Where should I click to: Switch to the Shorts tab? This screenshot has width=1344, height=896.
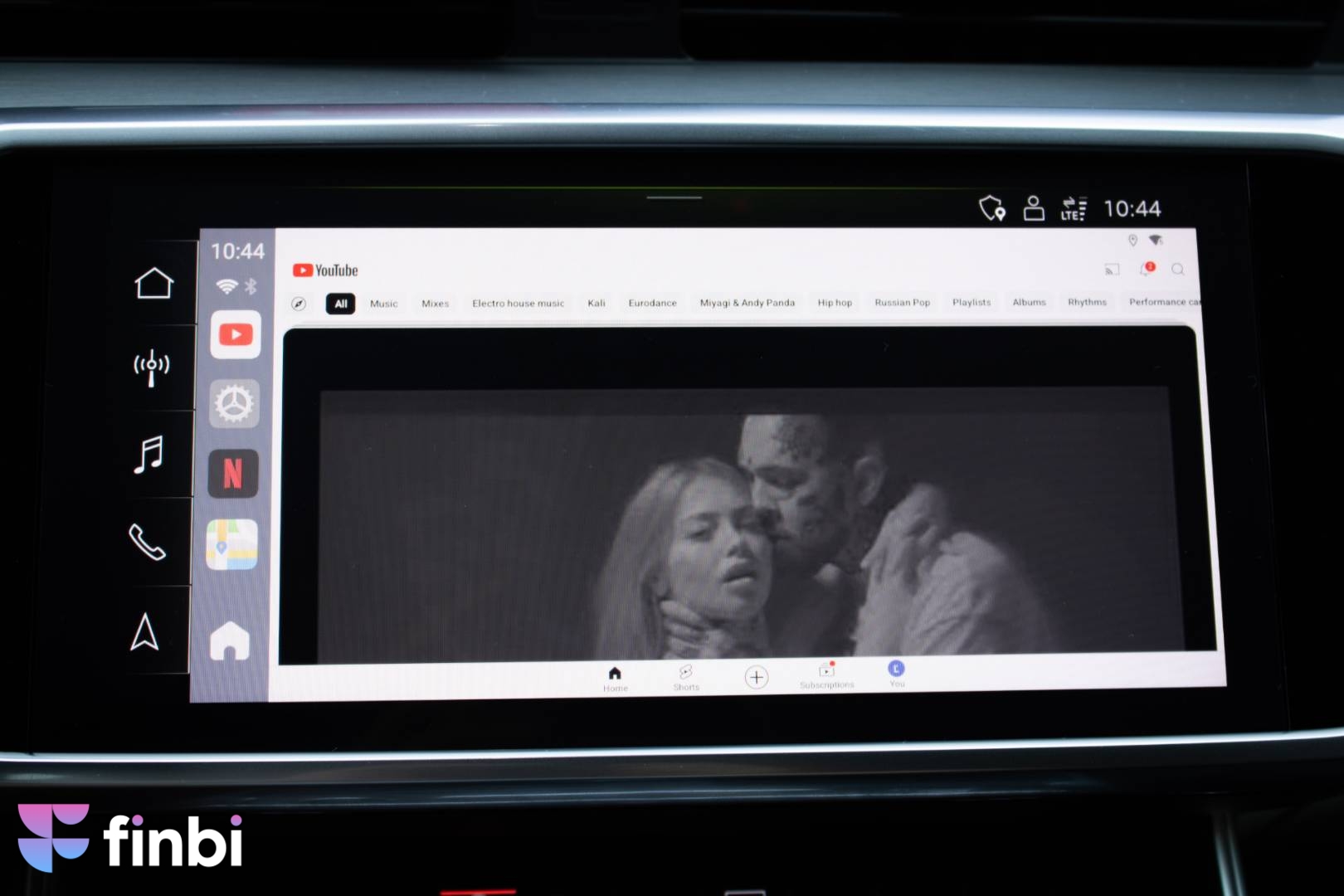coord(686,677)
